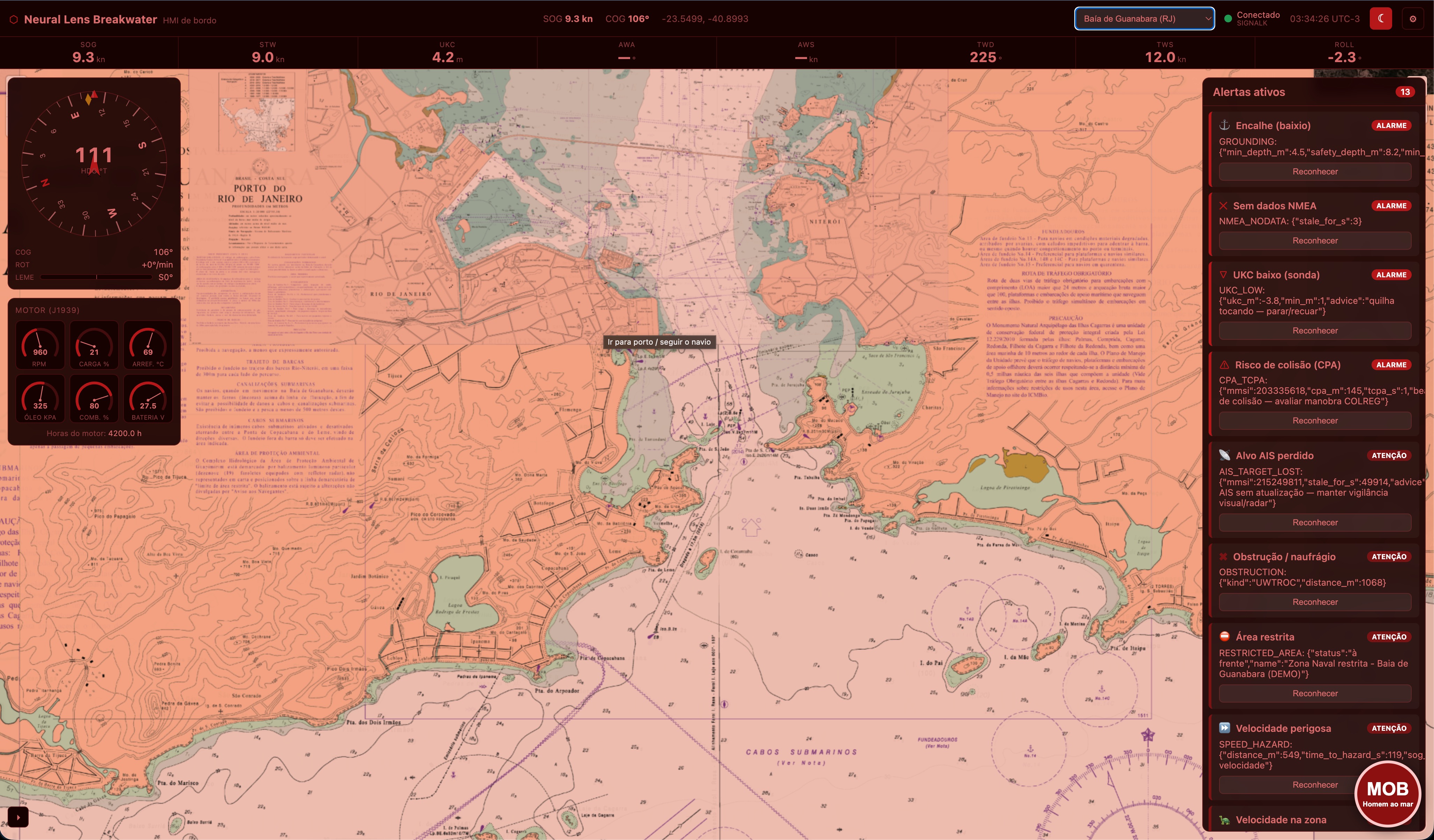This screenshot has width=1434, height=840.
Task: Select the STW 9.0 kn data tile
Action: pos(268,53)
